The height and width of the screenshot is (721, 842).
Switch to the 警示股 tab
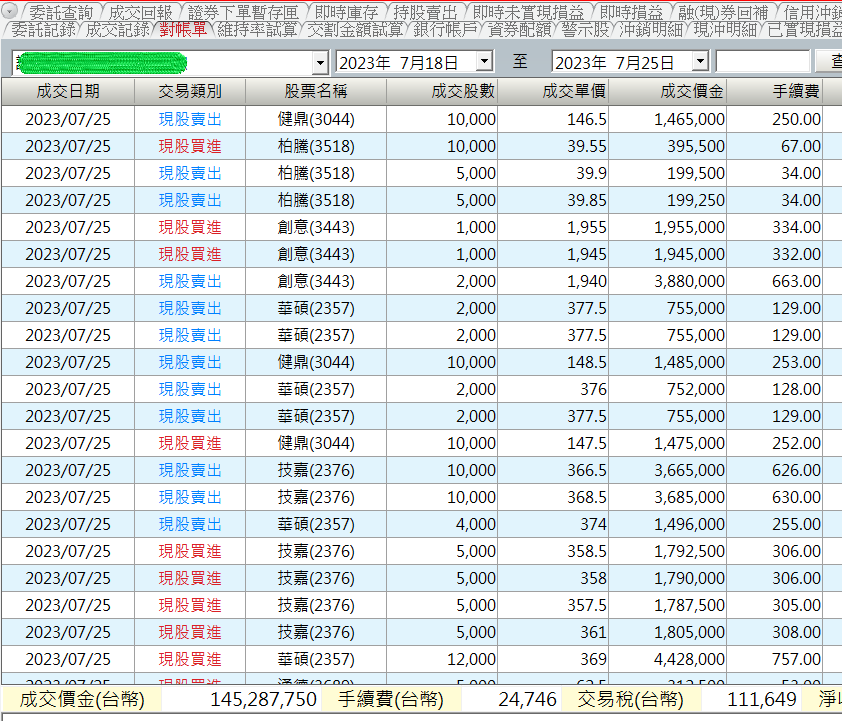[x=585, y=30]
